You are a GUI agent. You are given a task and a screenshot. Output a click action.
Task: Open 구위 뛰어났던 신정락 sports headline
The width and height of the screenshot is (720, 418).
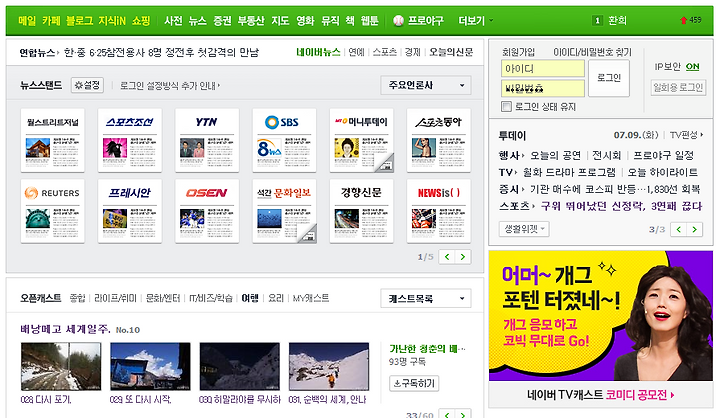[x=621, y=206]
